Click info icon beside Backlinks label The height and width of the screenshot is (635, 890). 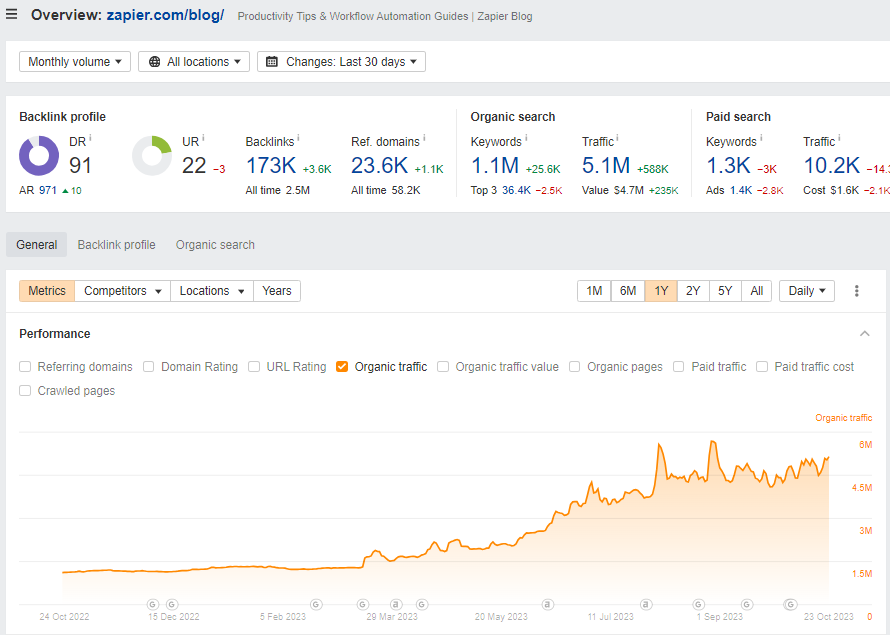pyautogui.click(x=298, y=137)
